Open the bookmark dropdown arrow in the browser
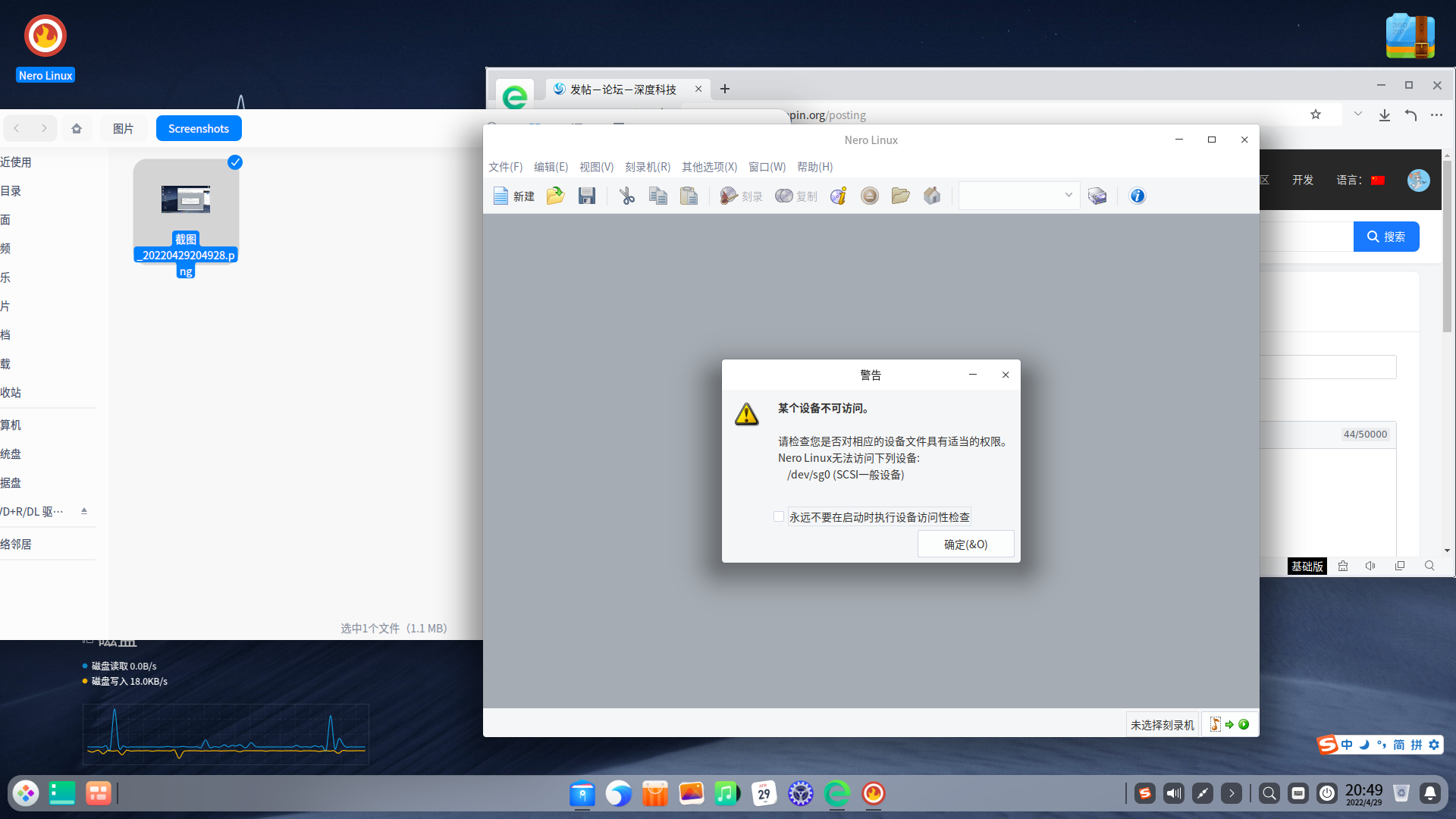 click(1357, 115)
